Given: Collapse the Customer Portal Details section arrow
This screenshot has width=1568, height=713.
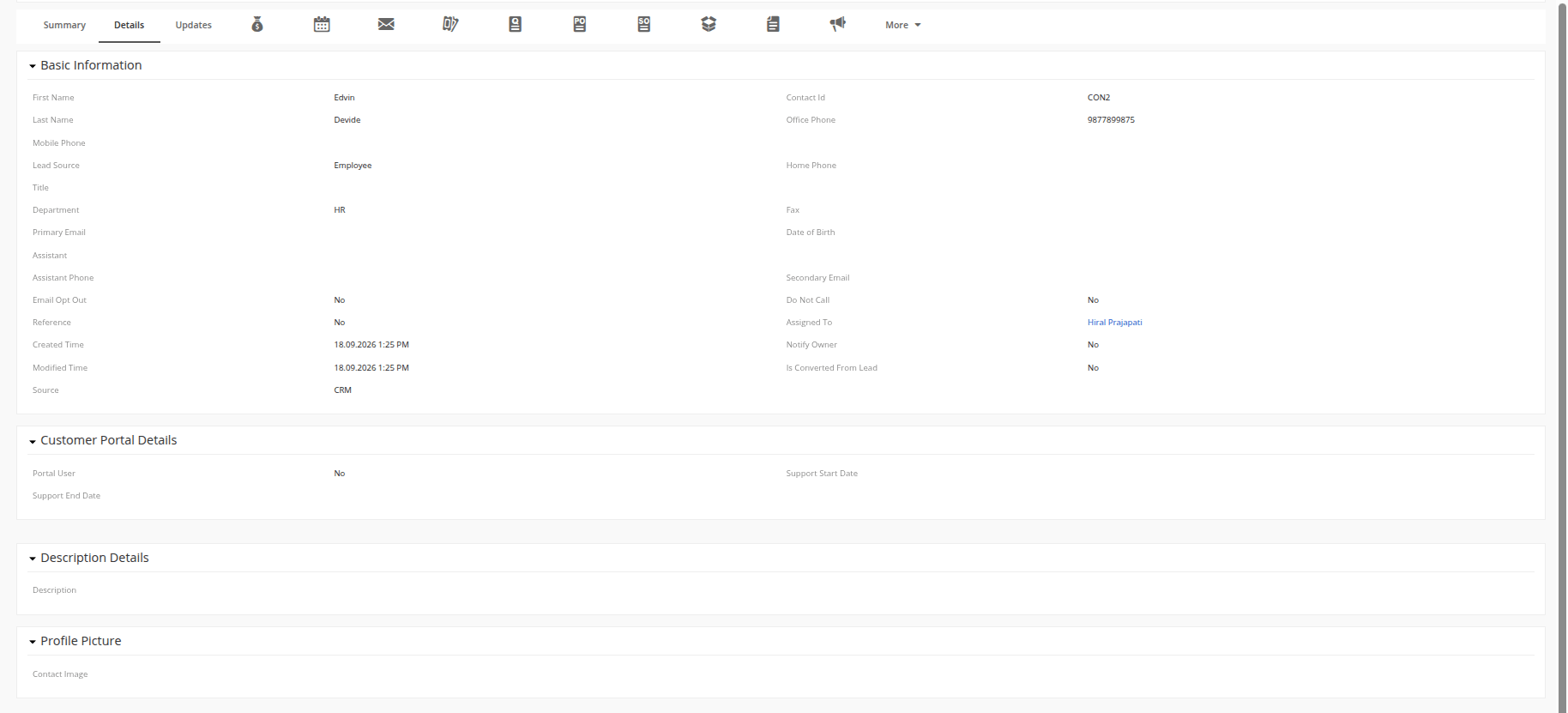Looking at the screenshot, I should pyautogui.click(x=33, y=441).
